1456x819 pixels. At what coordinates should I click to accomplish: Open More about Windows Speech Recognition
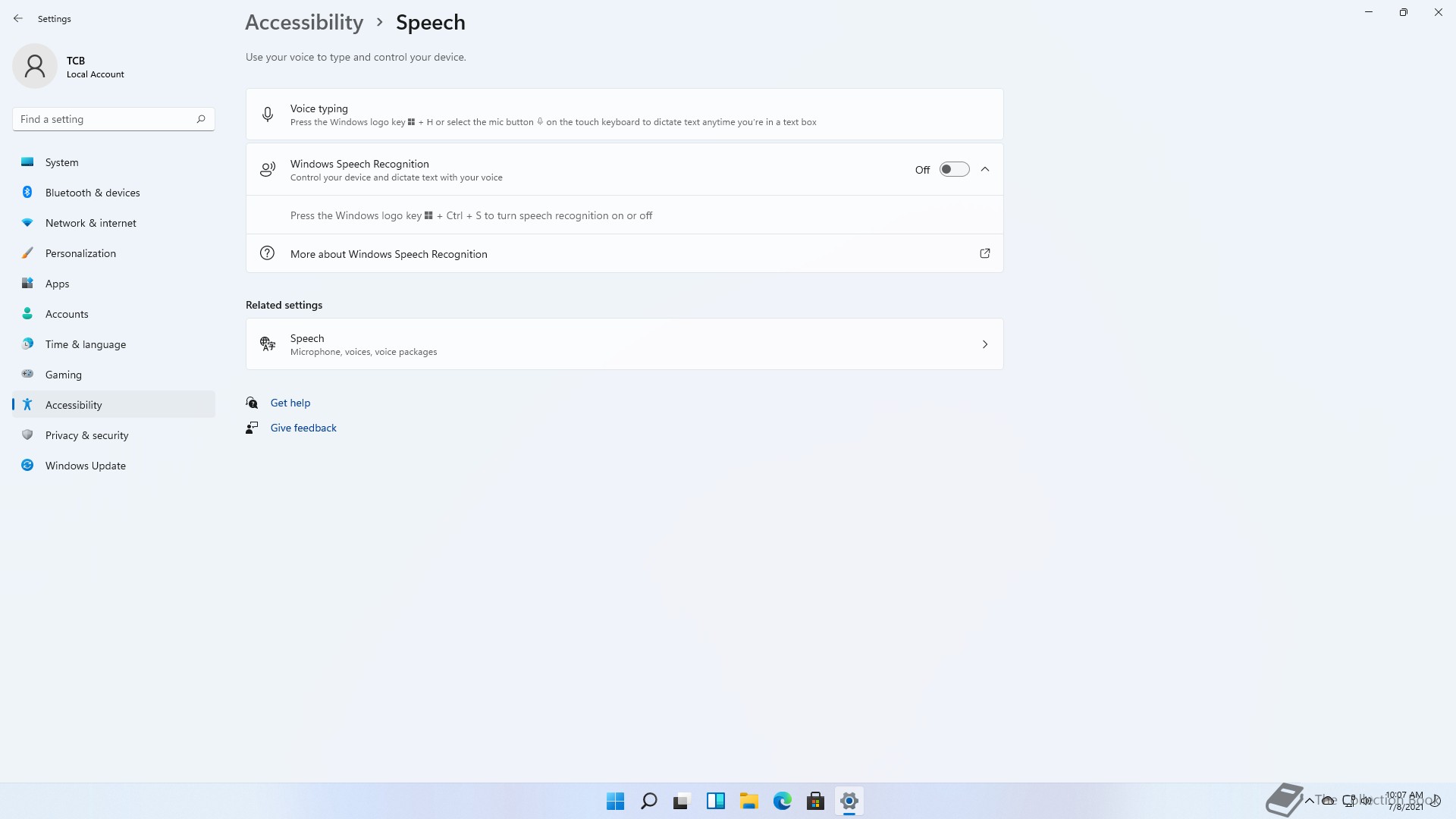click(624, 253)
